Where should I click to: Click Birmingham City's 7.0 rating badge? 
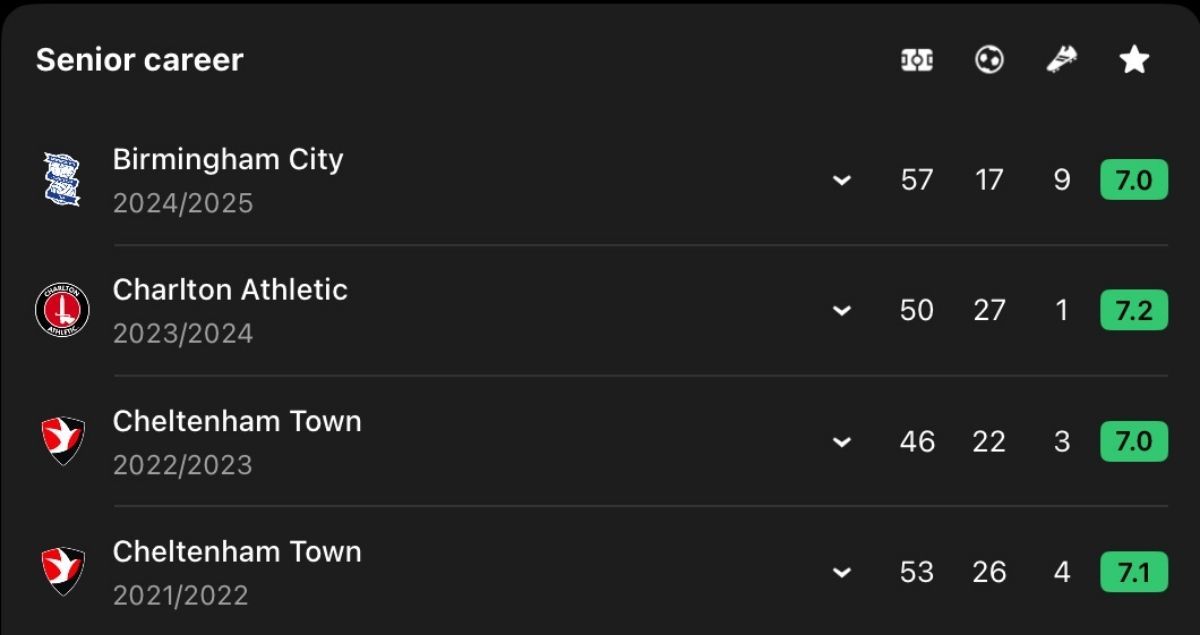point(1134,180)
